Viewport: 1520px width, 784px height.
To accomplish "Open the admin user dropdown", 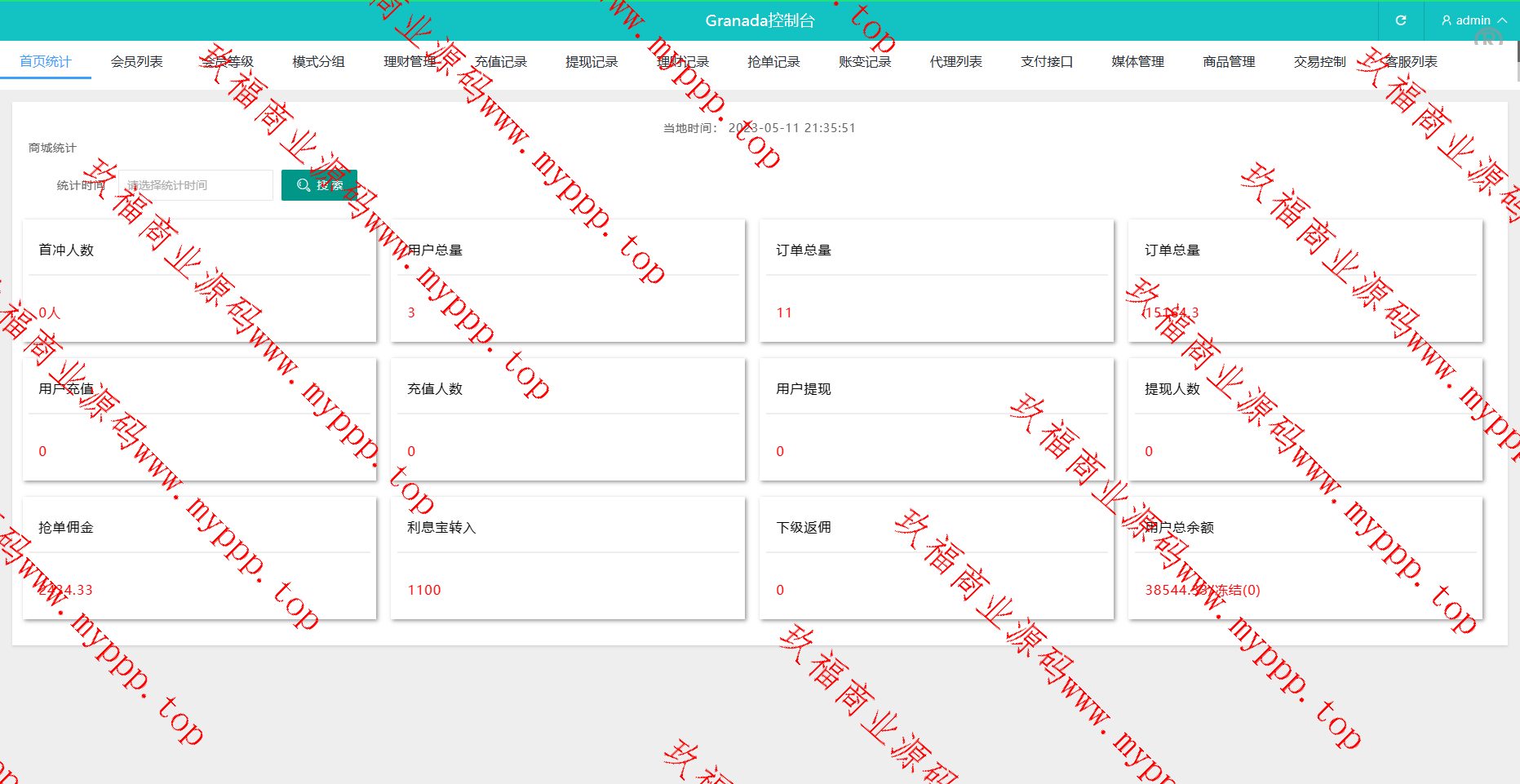I will coord(1473,20).
